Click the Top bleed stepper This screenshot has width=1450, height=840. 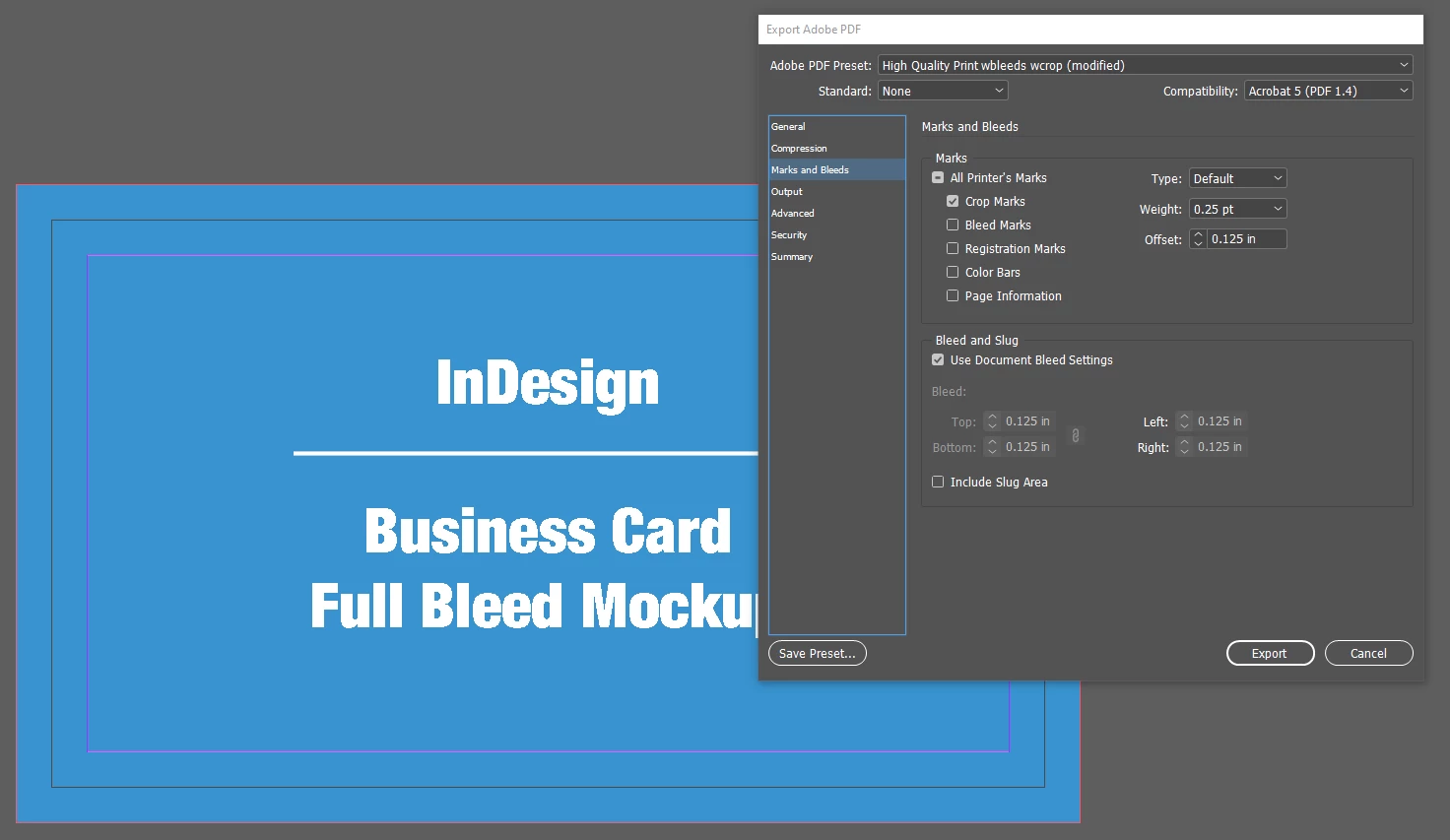pos(992,421)
